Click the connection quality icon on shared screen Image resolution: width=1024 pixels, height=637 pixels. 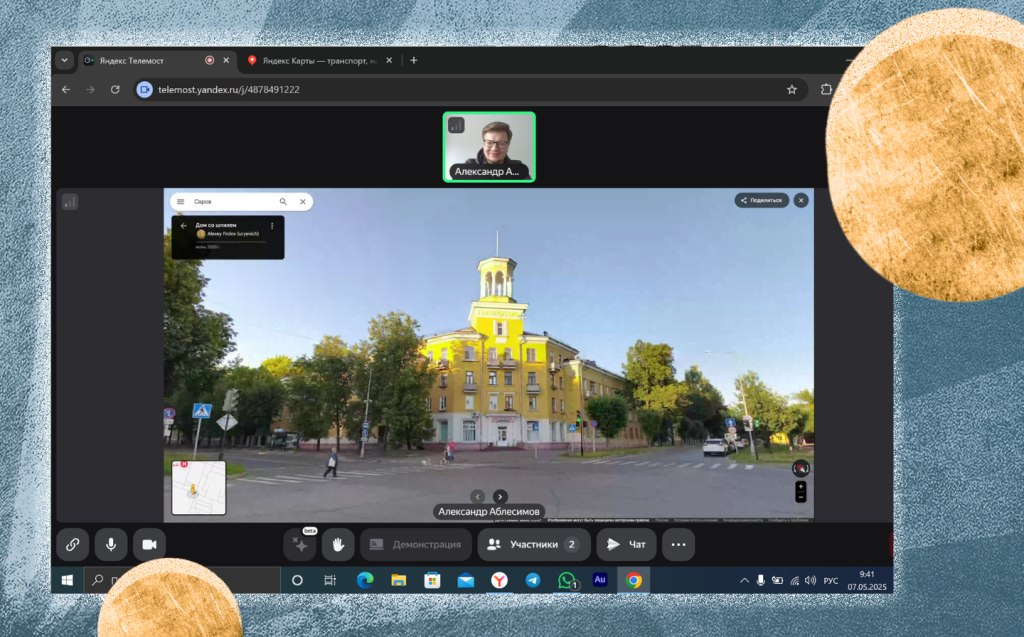(x=70, y=202)
